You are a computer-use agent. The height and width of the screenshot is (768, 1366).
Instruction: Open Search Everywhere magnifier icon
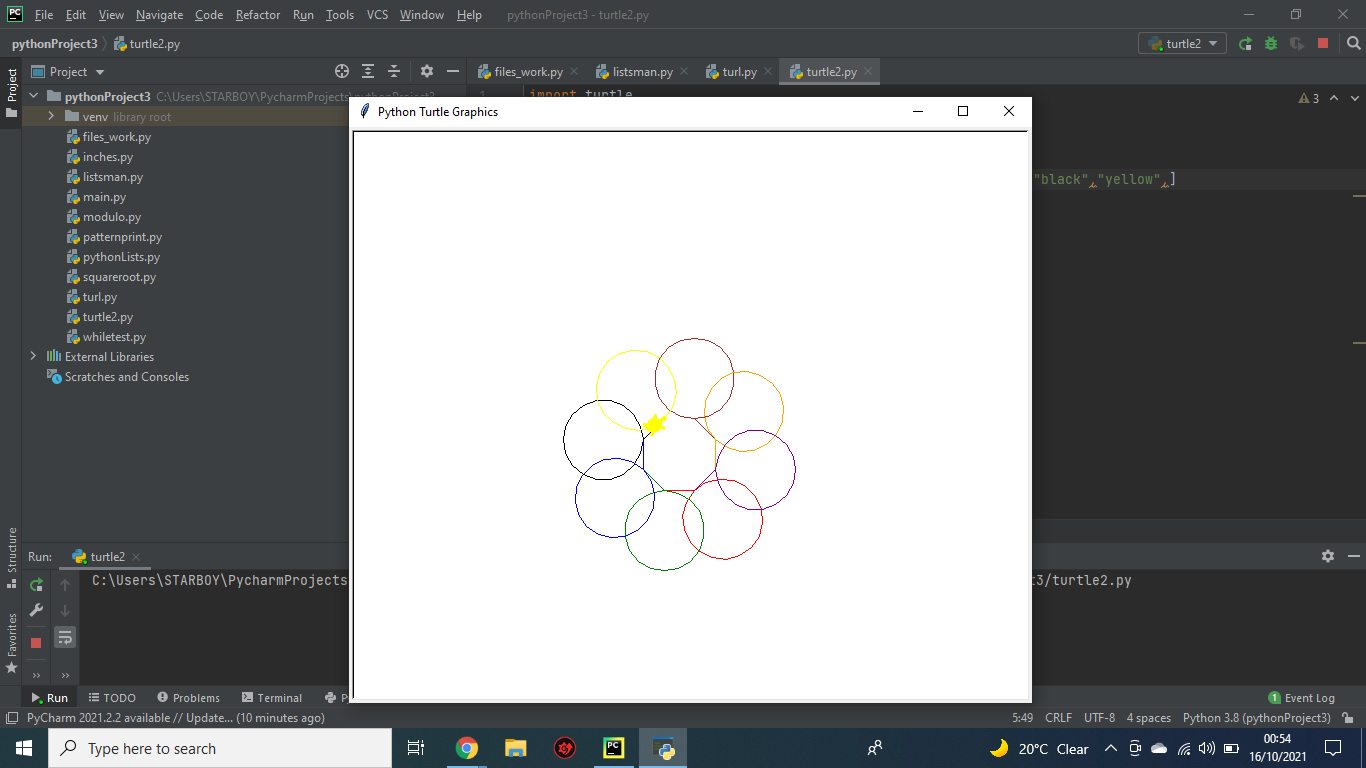pyautogui.click(x=1353, y=44)
